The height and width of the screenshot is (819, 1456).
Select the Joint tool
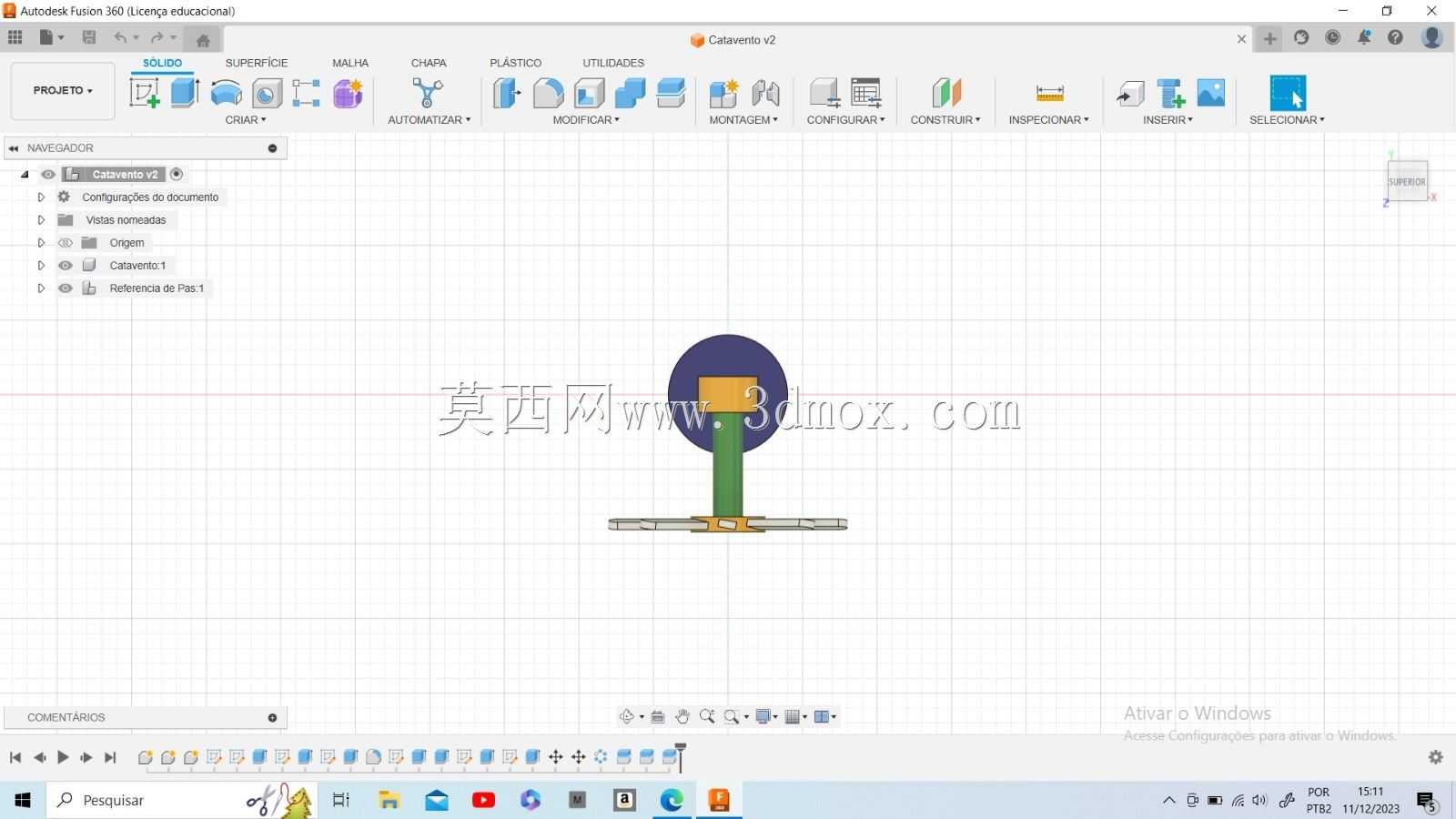click(765, 93)
